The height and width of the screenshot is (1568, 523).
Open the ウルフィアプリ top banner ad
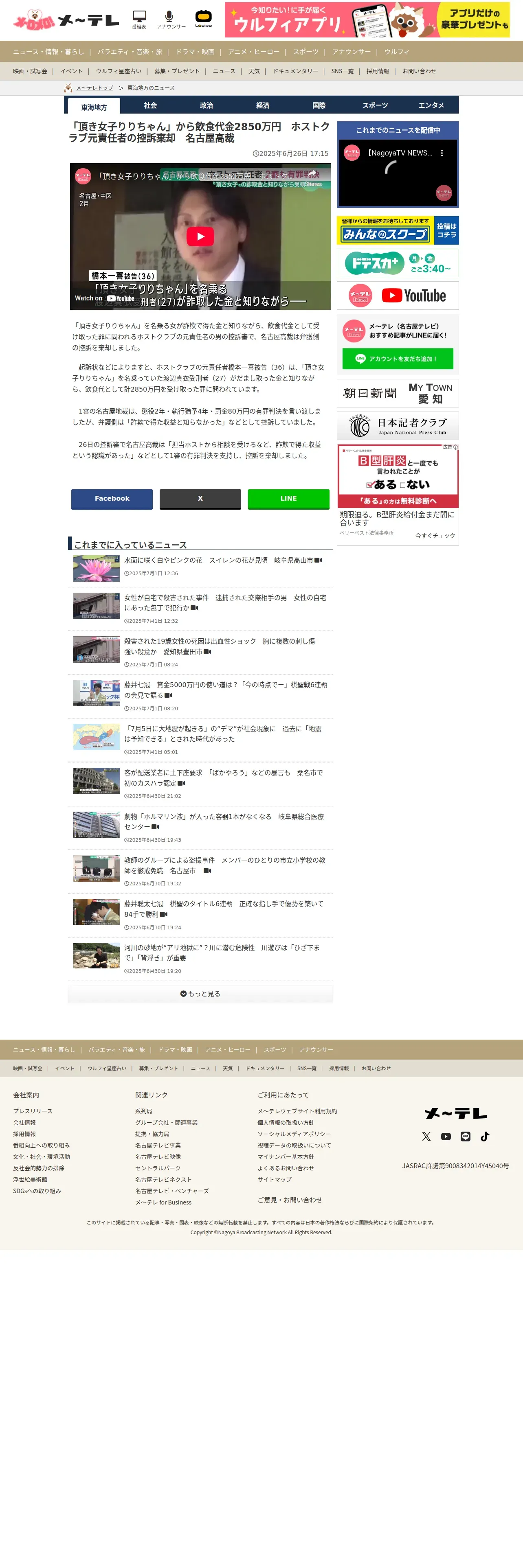pyautogui.click(x=367, y=20)
